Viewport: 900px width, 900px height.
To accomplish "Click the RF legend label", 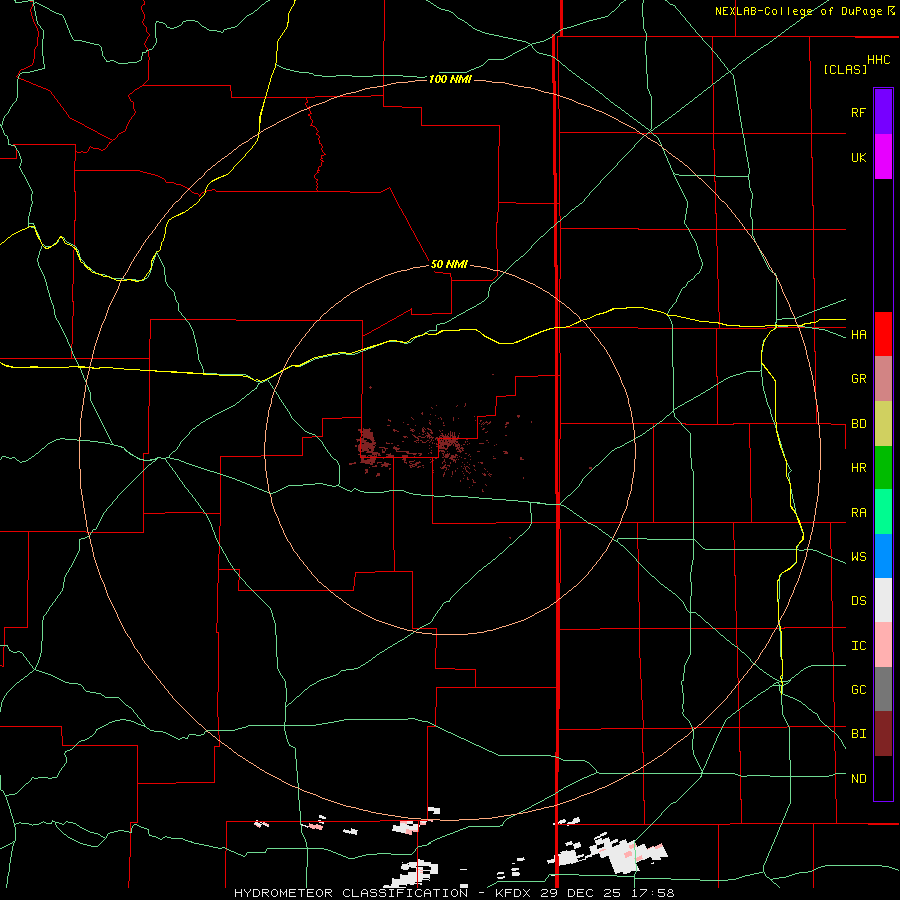I will coord(859,112).
